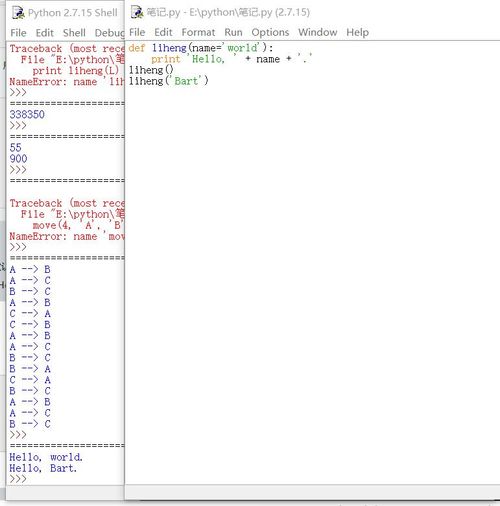Place cursor on the liheng('Bart') line
The height and width of the screenshot is (506, 500).
click(168, 81)
